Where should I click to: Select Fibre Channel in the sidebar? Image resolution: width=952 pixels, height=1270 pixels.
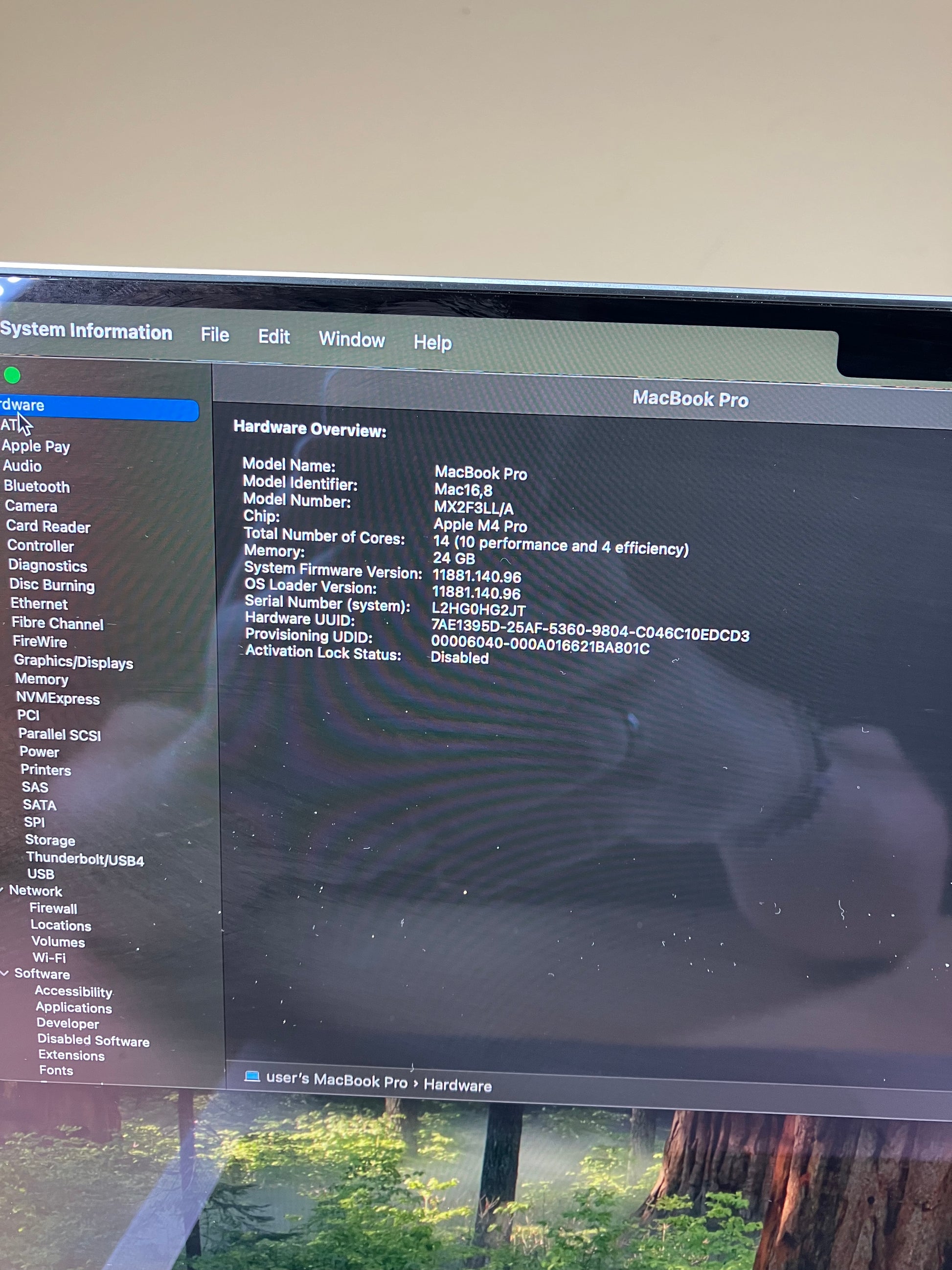tap(57, 623)
